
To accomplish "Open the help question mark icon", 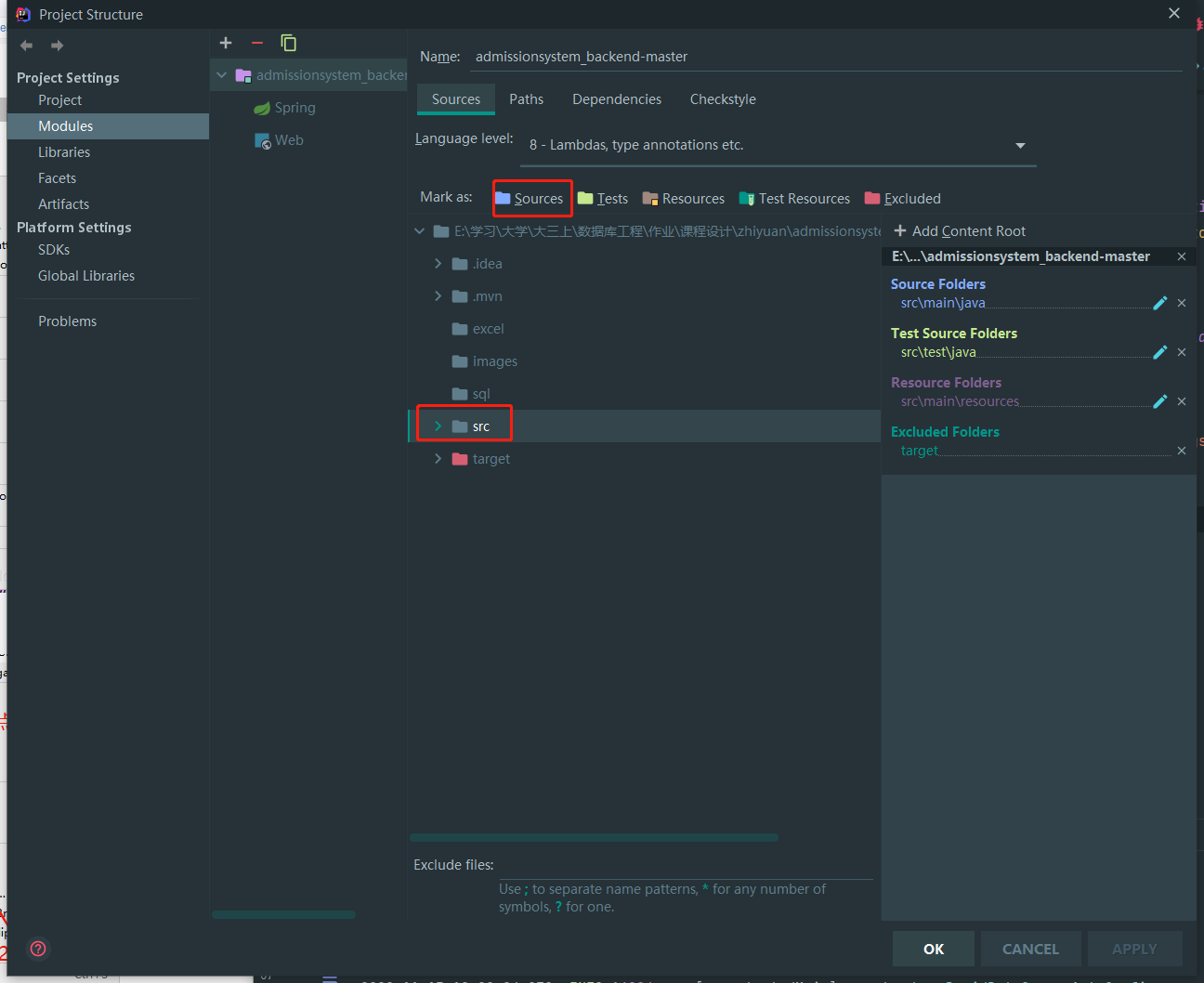I will [38, 949].
